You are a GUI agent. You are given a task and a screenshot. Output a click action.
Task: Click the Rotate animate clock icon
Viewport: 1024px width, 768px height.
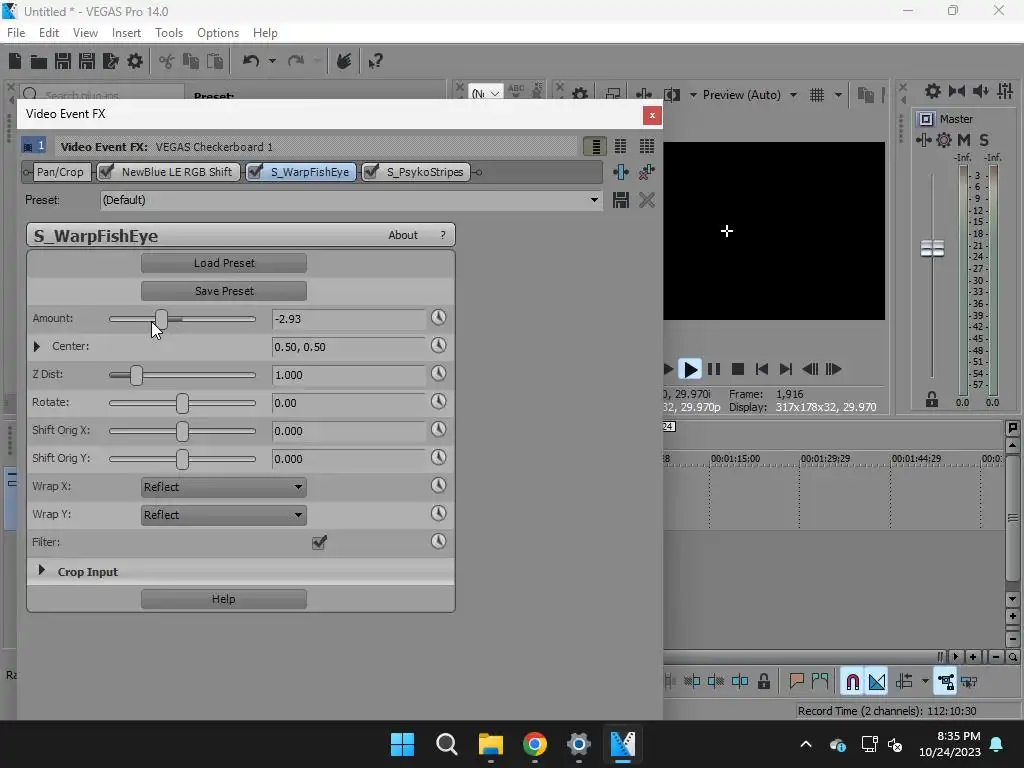438,401
